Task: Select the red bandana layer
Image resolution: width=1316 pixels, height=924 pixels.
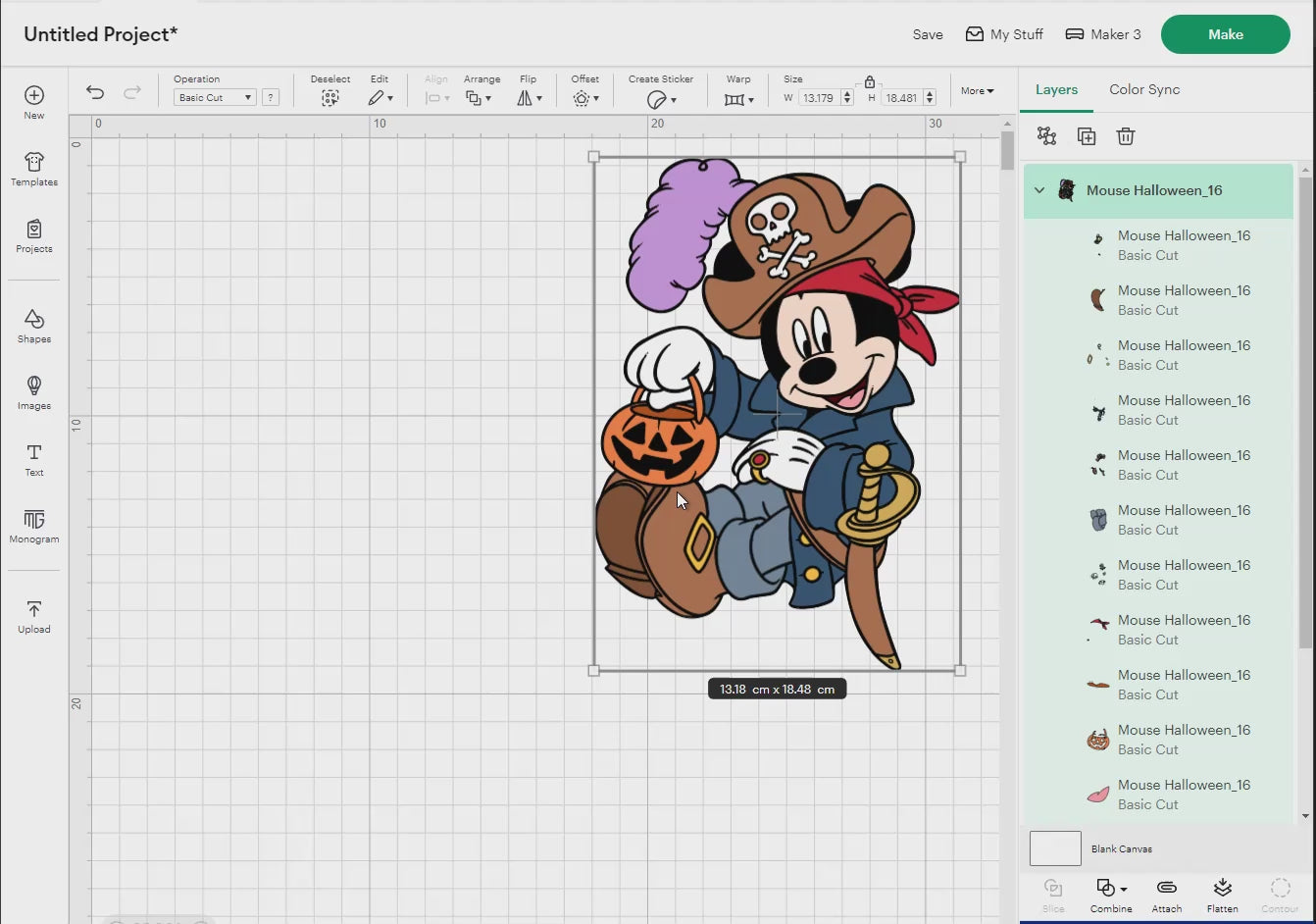Action: pyautogui.click(x=1159, y=630)
